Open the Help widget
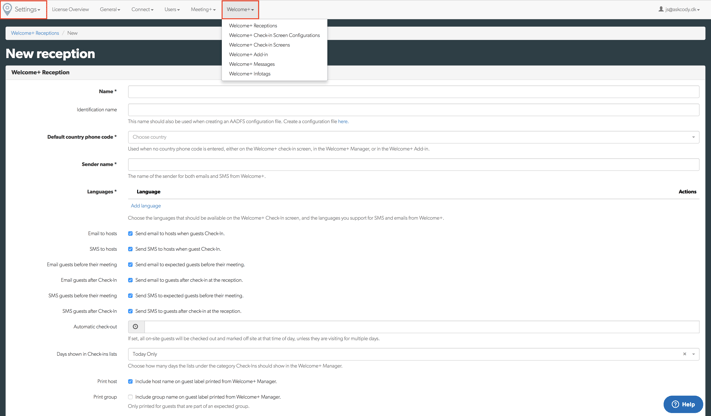Viewport: 711px width, 416px height. click(x=683, y=404)
